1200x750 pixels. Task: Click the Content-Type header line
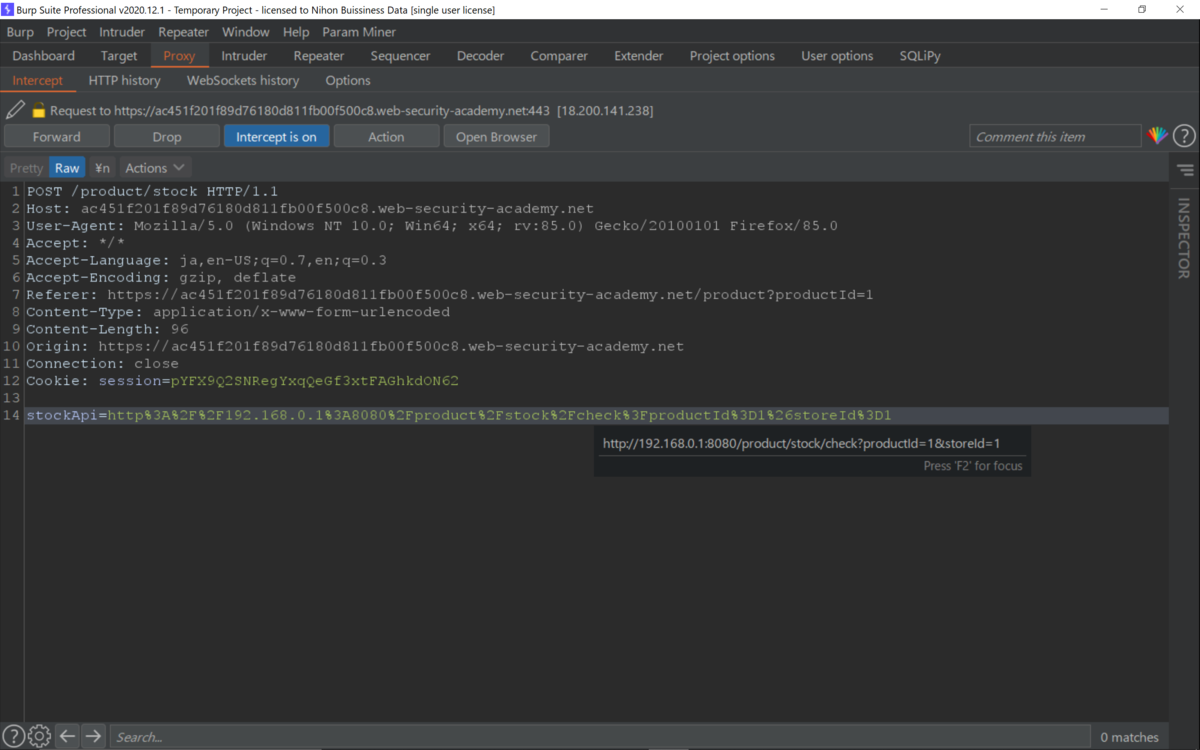coord(238,311)
